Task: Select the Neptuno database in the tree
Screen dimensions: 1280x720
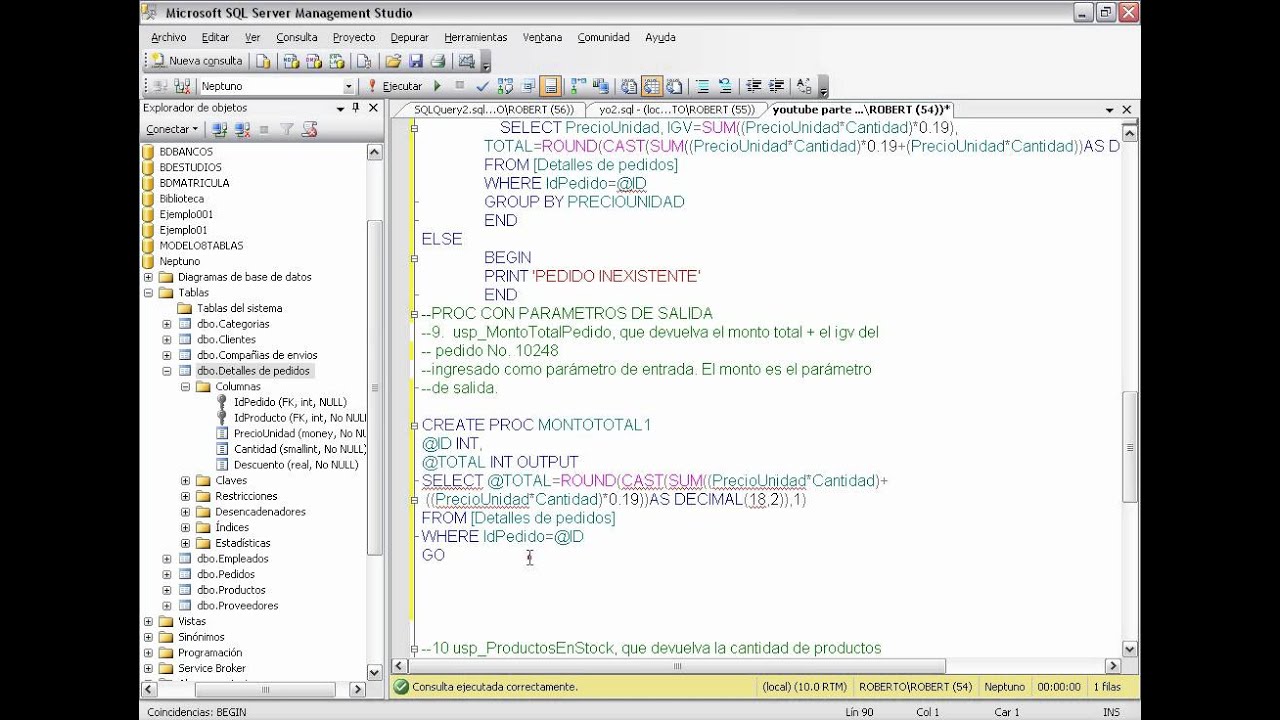Action: (x=179, y=261)
